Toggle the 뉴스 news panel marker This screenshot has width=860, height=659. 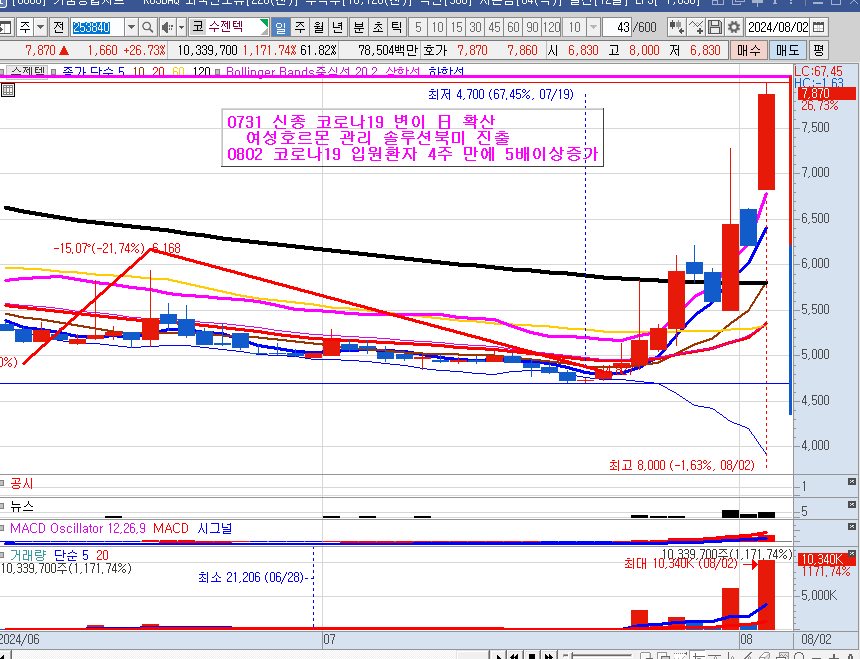click(x=4, y=507)
